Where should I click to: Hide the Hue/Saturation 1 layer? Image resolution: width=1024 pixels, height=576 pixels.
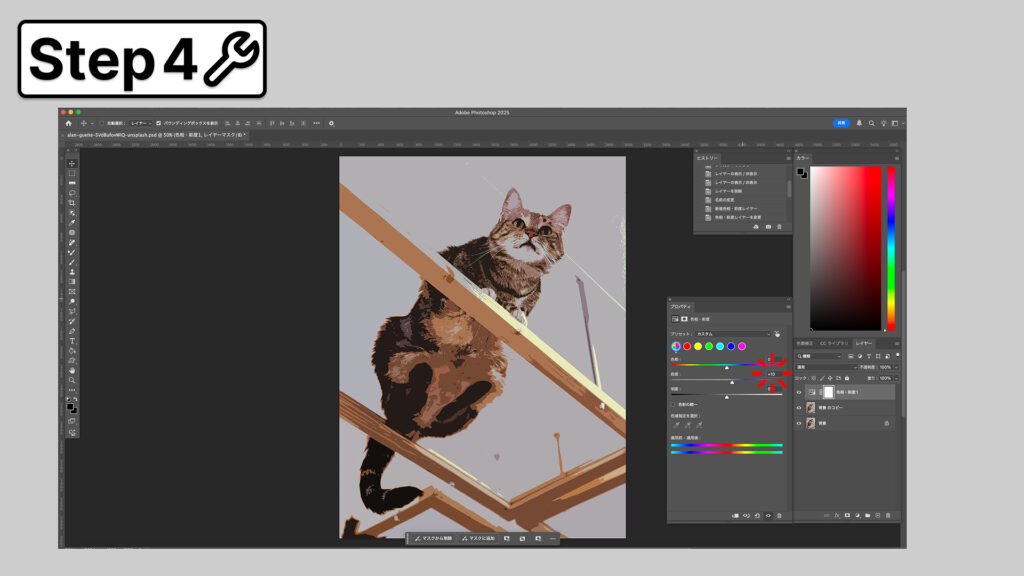[799, 392]
